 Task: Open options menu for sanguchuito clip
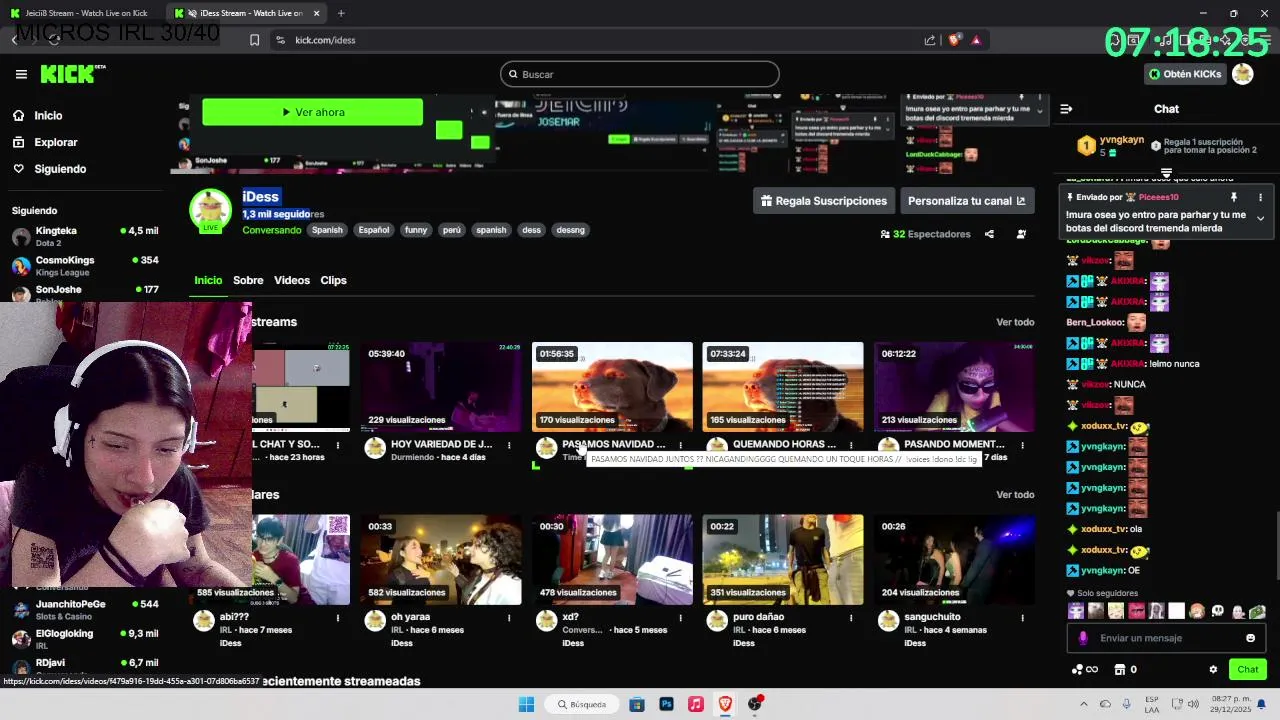click(1022, 618)
